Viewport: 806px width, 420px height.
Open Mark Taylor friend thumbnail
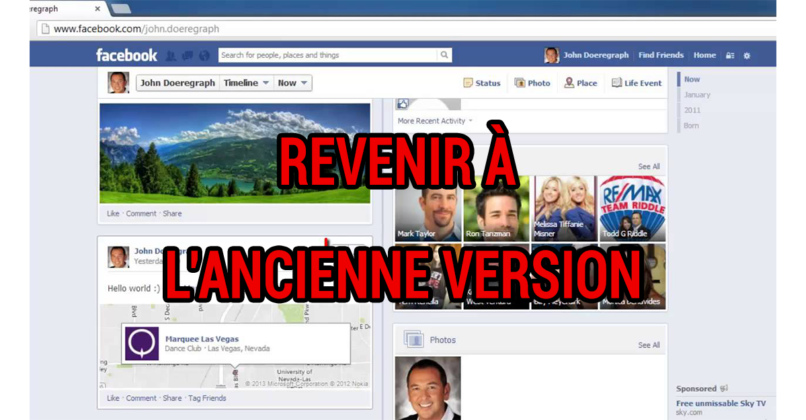428,208
